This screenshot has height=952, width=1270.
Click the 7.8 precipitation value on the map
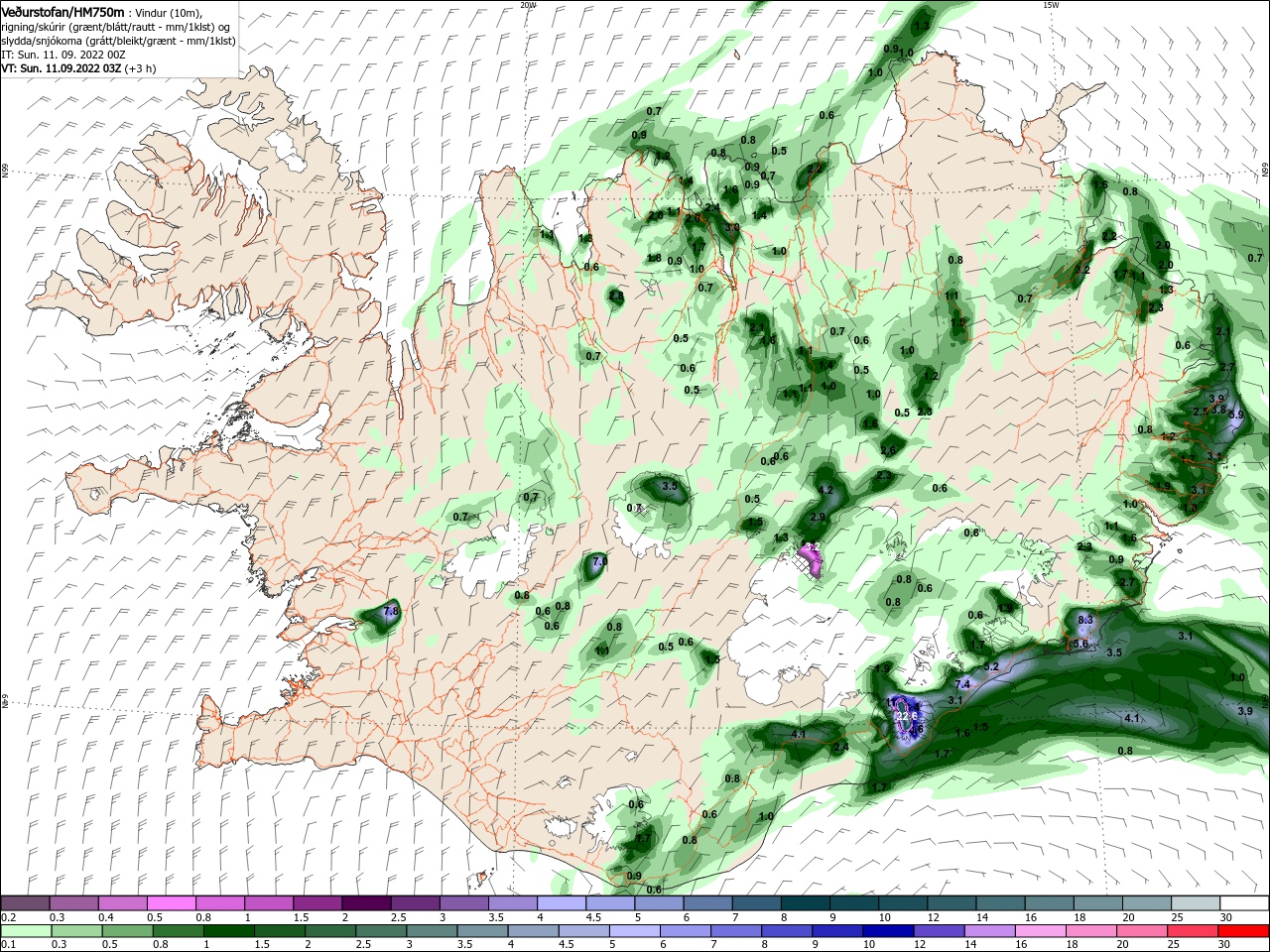pyautogui.click(x=391, y=611)
